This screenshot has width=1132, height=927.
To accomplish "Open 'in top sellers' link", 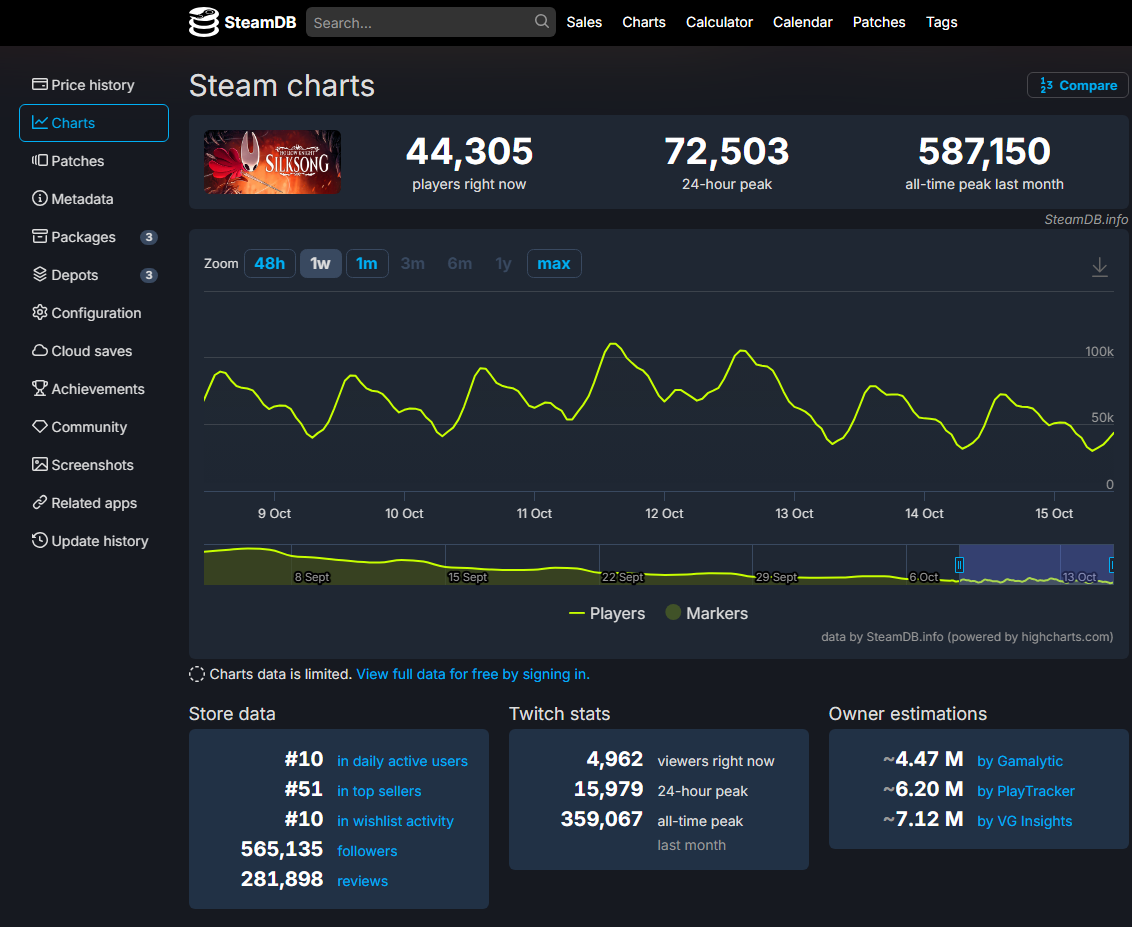I will pyautogui.click(x=379, y=791).
